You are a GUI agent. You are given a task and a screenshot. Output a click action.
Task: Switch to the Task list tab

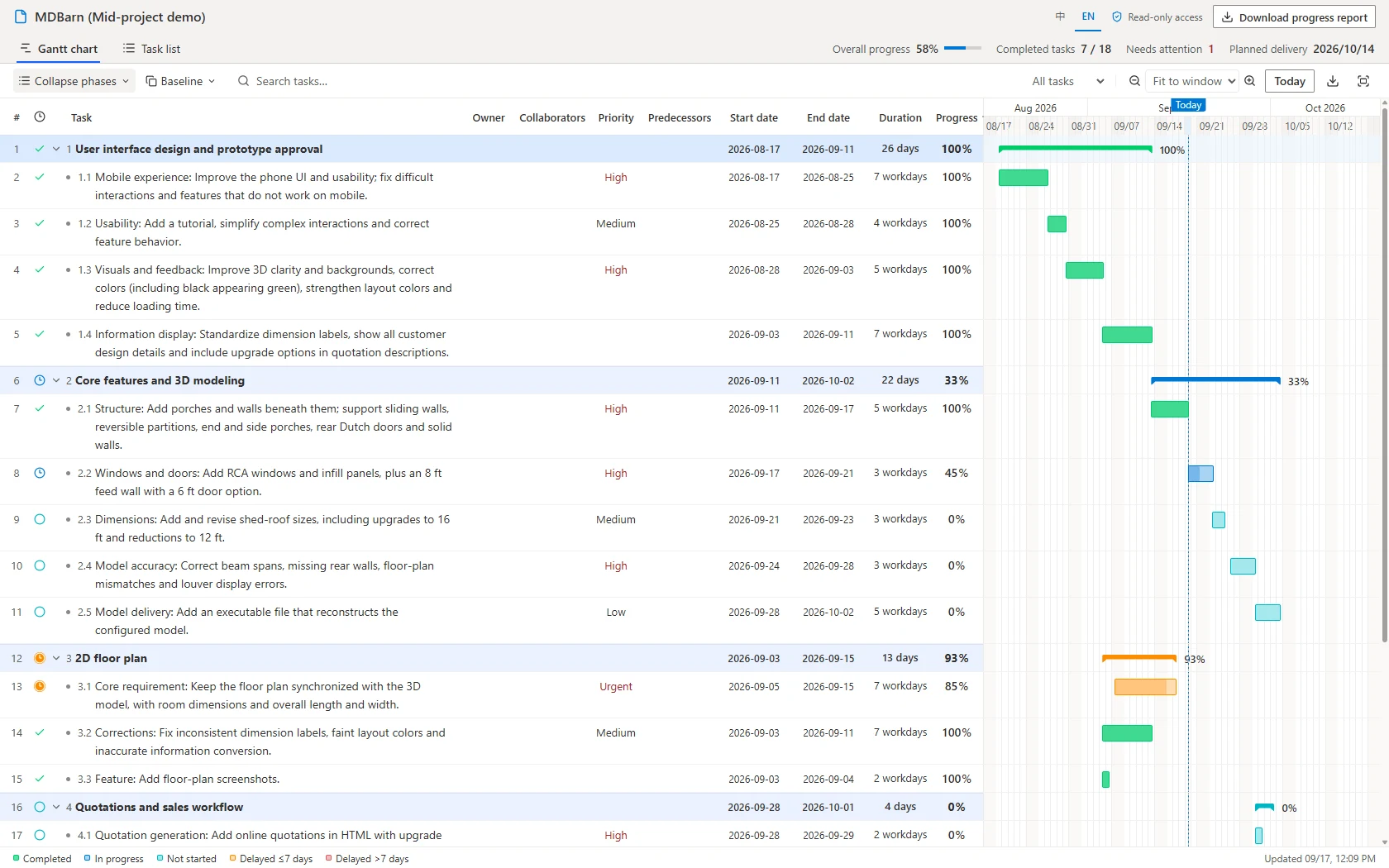pos(151,49)
